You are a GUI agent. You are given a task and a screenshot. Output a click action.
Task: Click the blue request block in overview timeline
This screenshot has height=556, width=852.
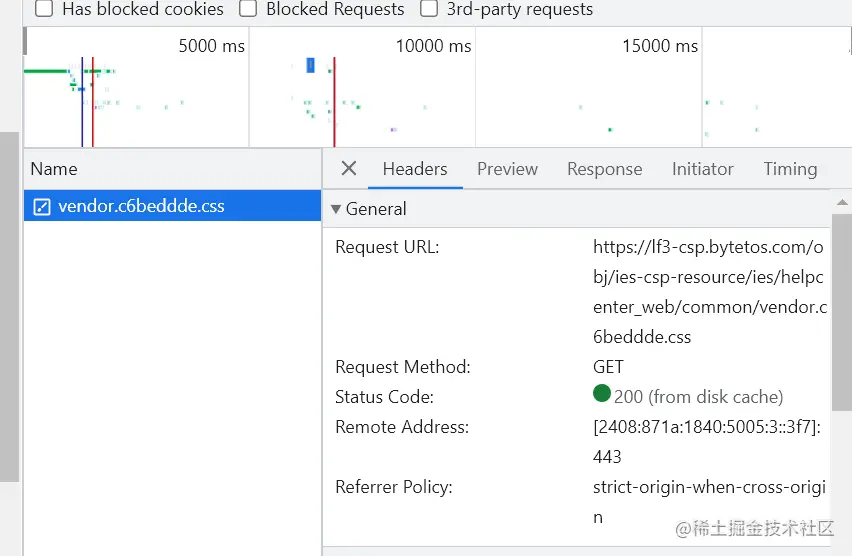310,65
